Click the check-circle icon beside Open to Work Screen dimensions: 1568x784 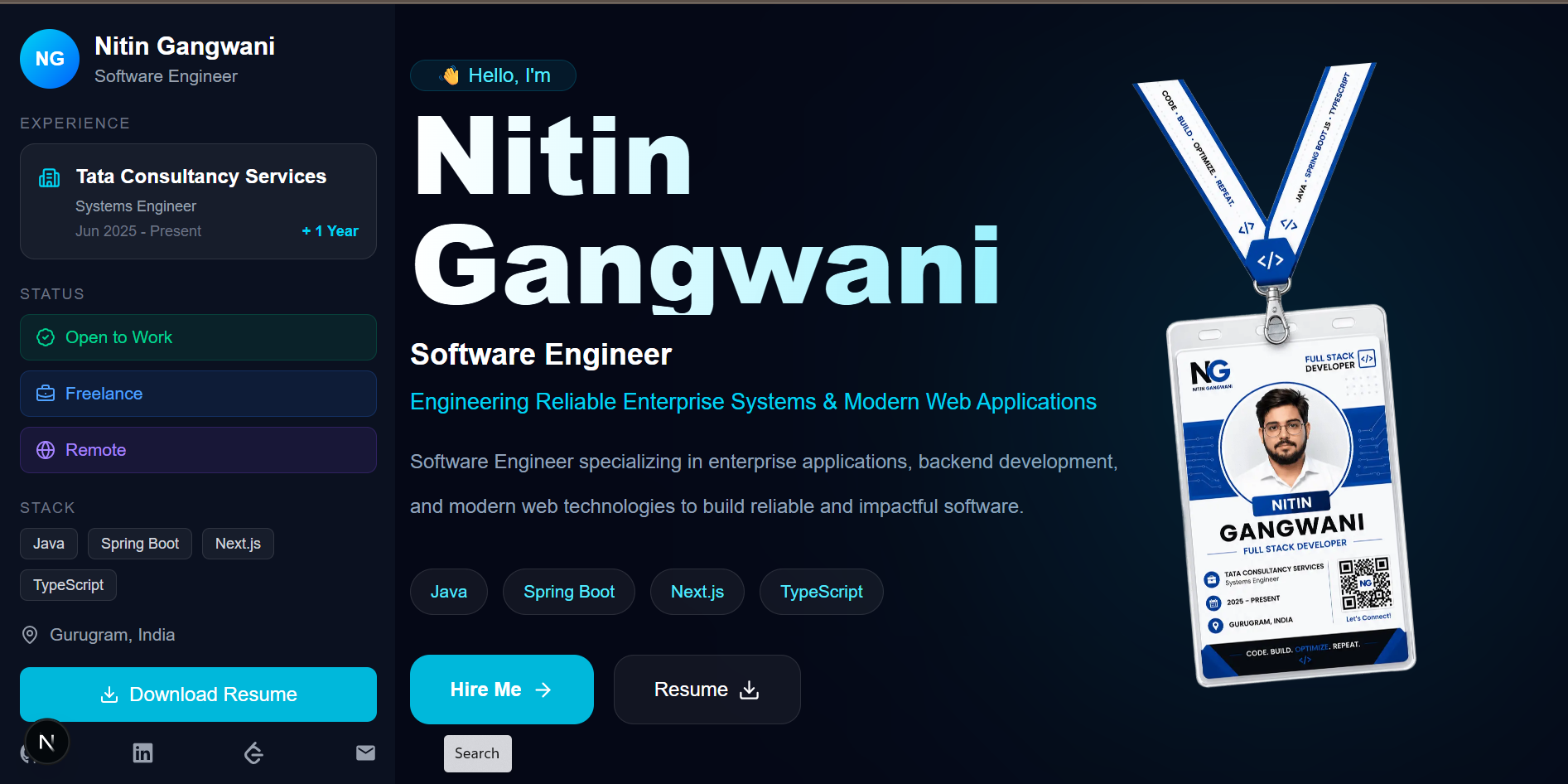click(46, 337)
